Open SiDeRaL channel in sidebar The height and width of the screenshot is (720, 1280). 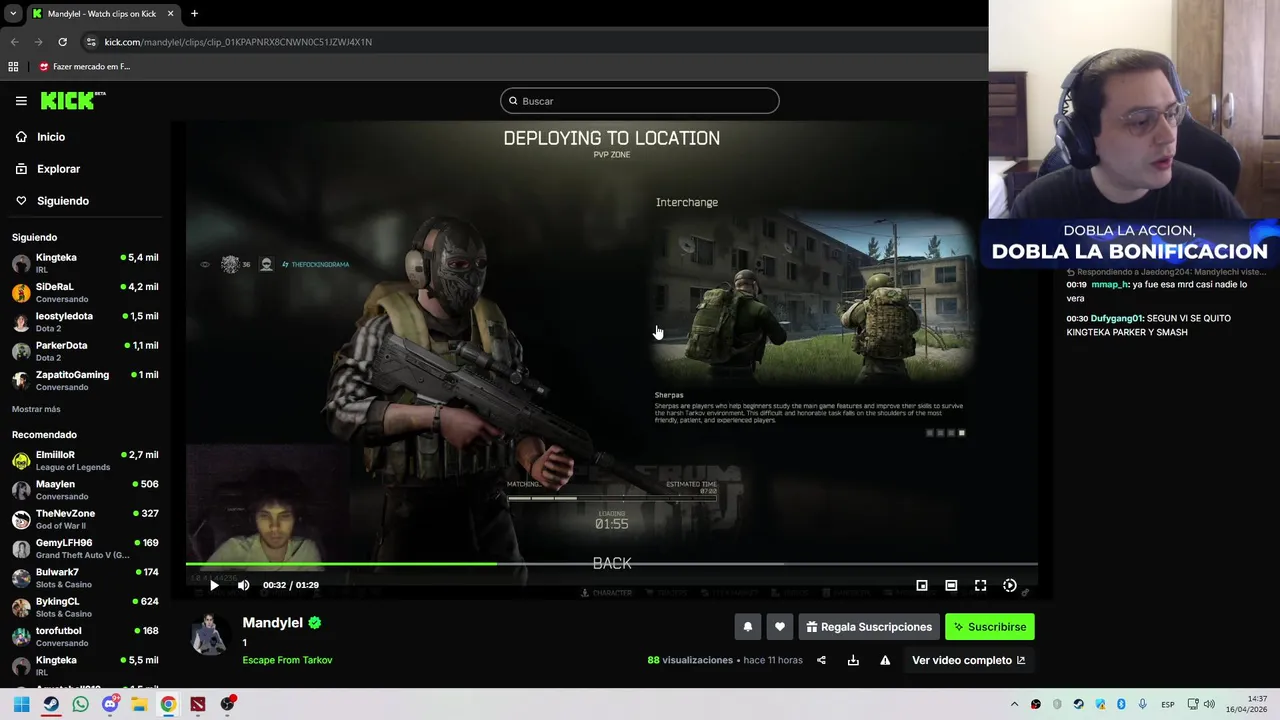[x=85, y=292]
